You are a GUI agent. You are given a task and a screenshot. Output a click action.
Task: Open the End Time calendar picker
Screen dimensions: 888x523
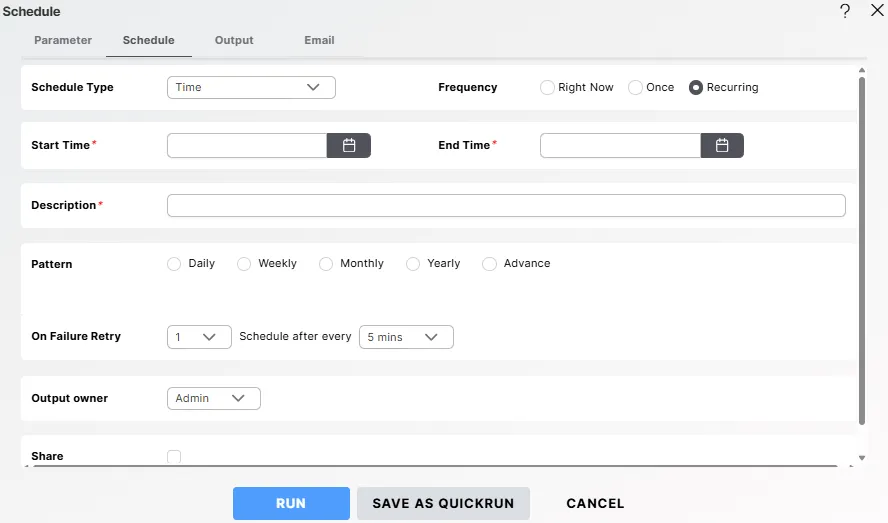click(722, 146)
